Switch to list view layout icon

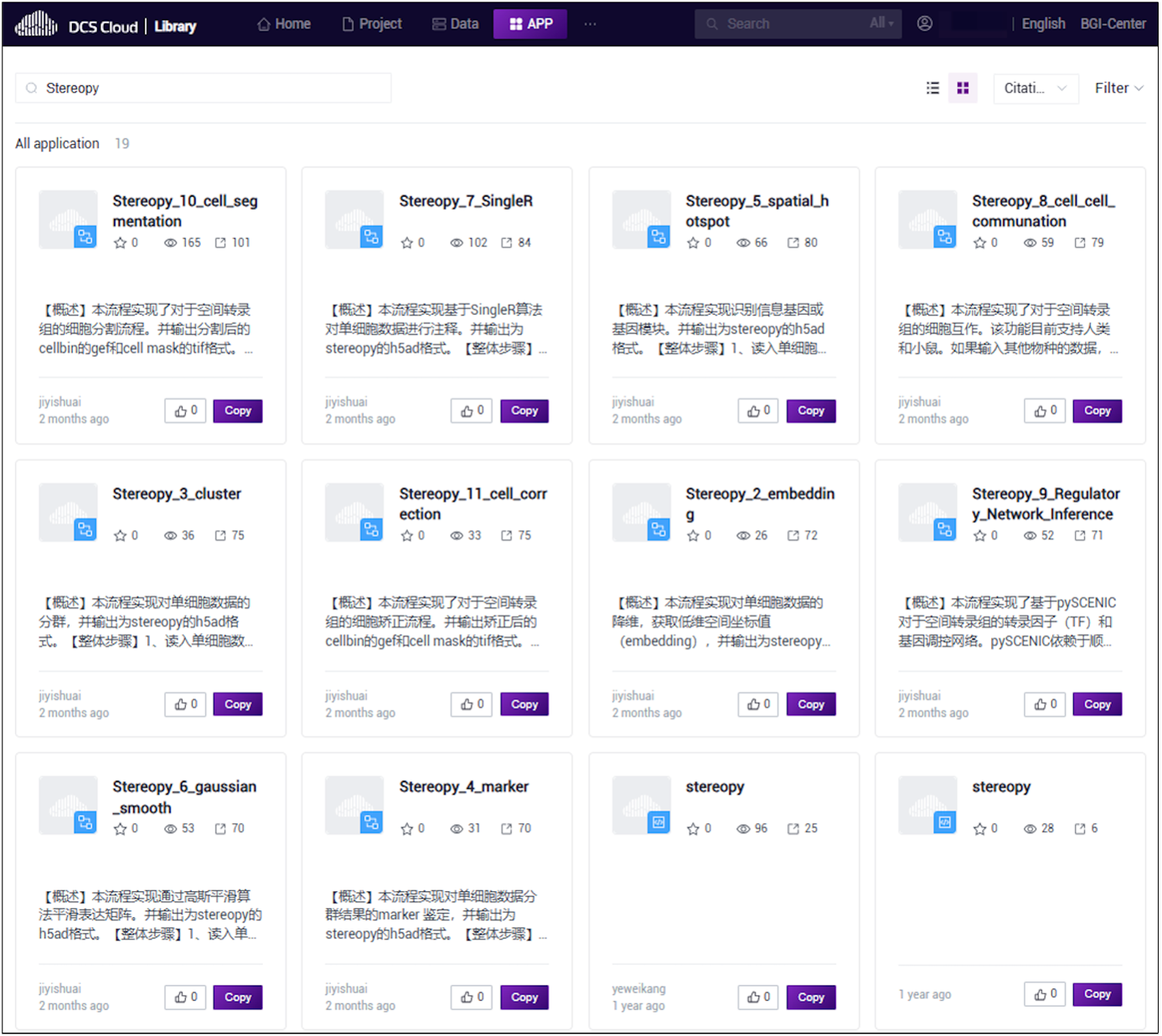click(x=932, y=88)
